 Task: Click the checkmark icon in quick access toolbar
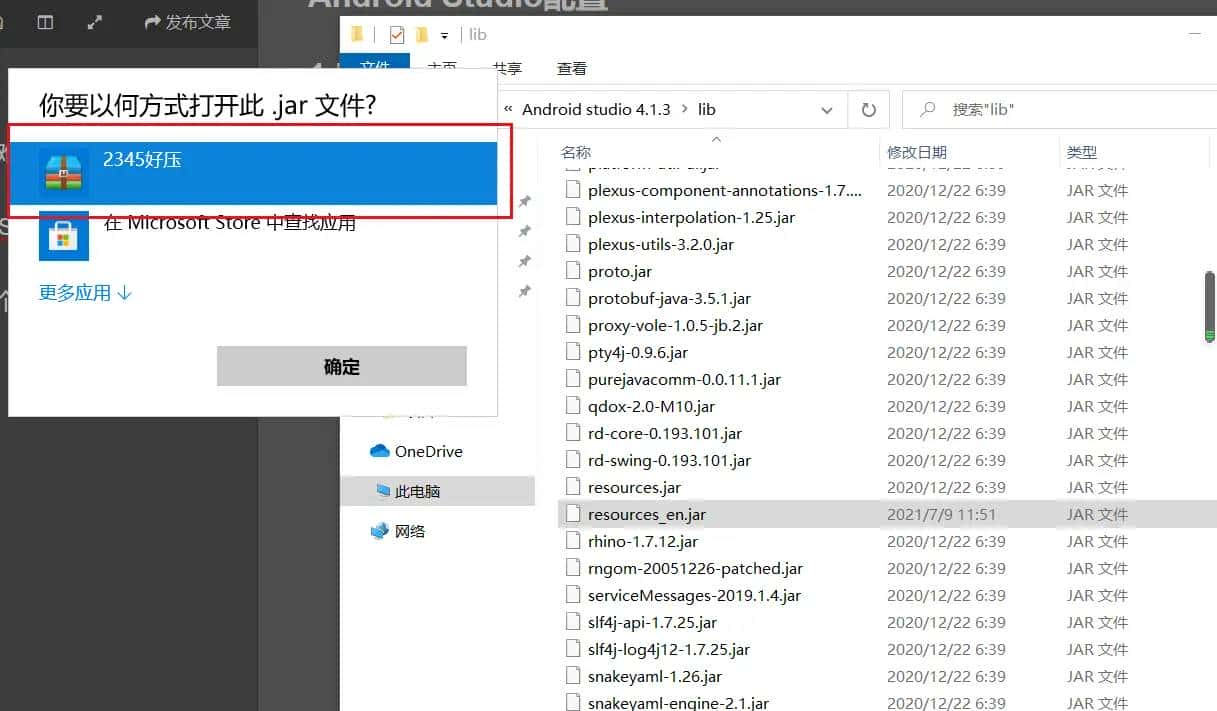click(x=396, y=33)
